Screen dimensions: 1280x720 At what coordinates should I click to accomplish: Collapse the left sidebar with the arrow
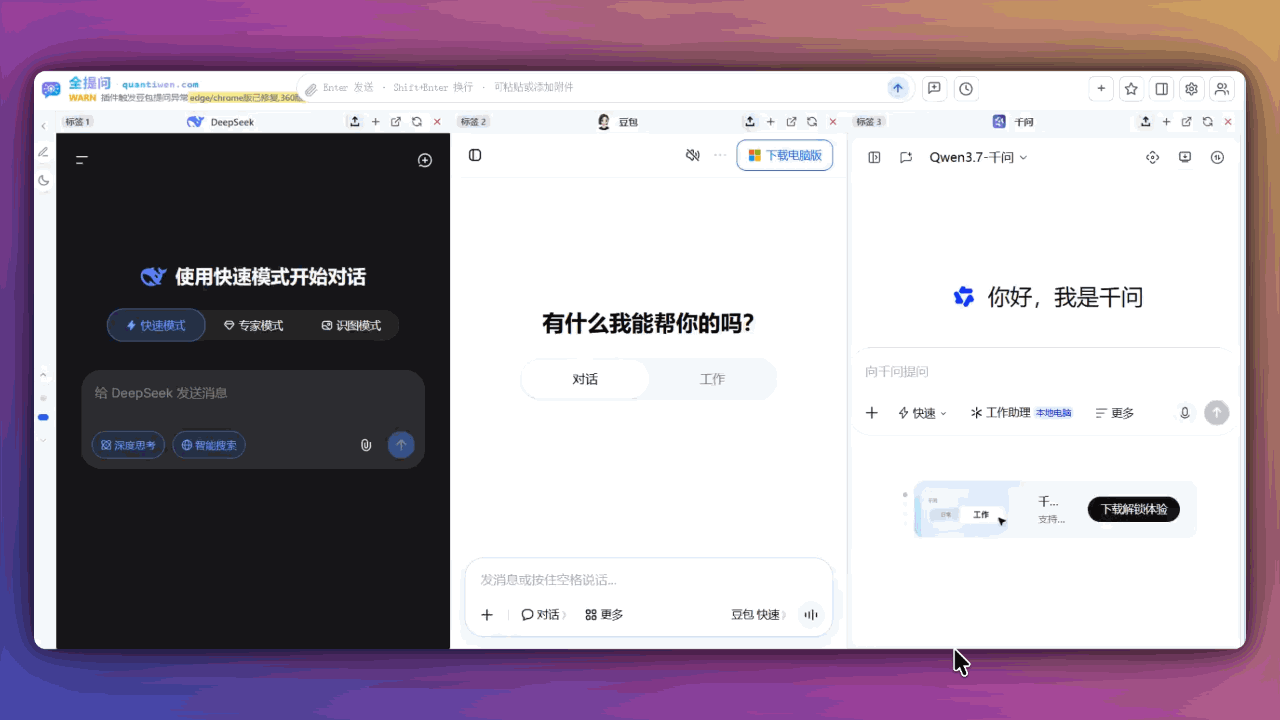click(x=43, y=126)
